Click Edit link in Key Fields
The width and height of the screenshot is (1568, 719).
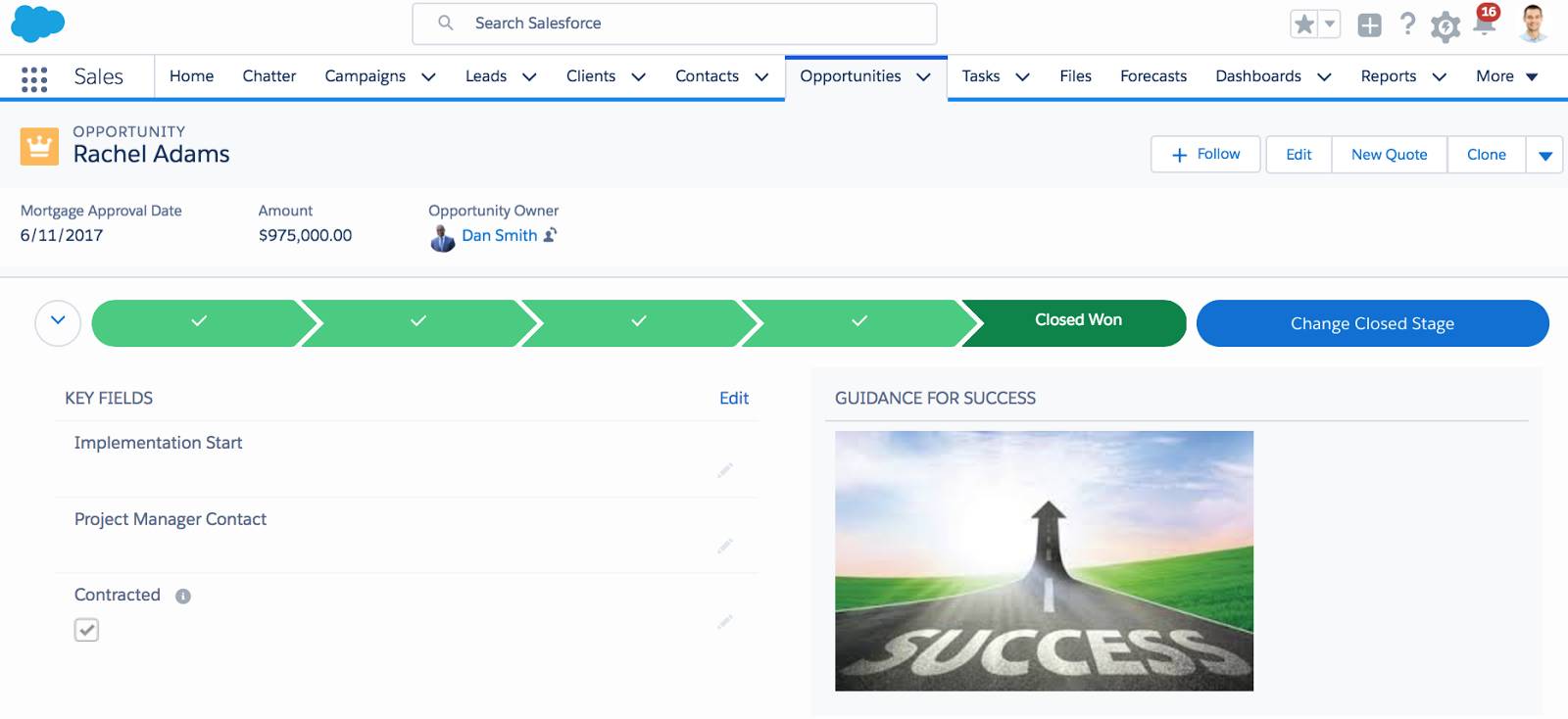point(734,398)
